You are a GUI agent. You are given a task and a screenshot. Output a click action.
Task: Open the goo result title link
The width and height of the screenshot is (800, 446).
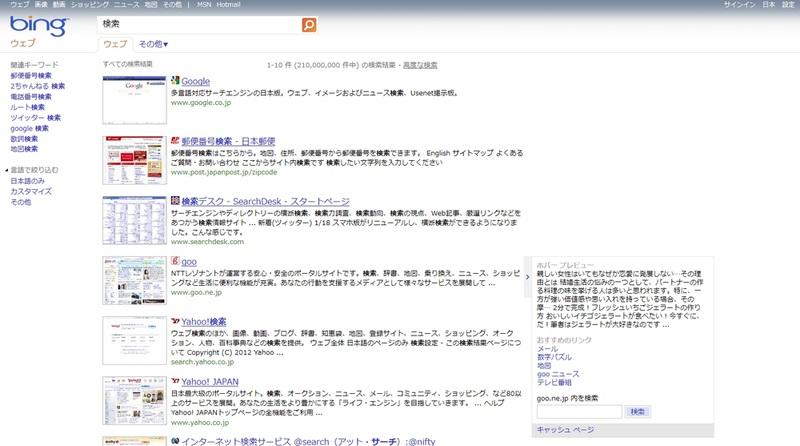point(189,262)
